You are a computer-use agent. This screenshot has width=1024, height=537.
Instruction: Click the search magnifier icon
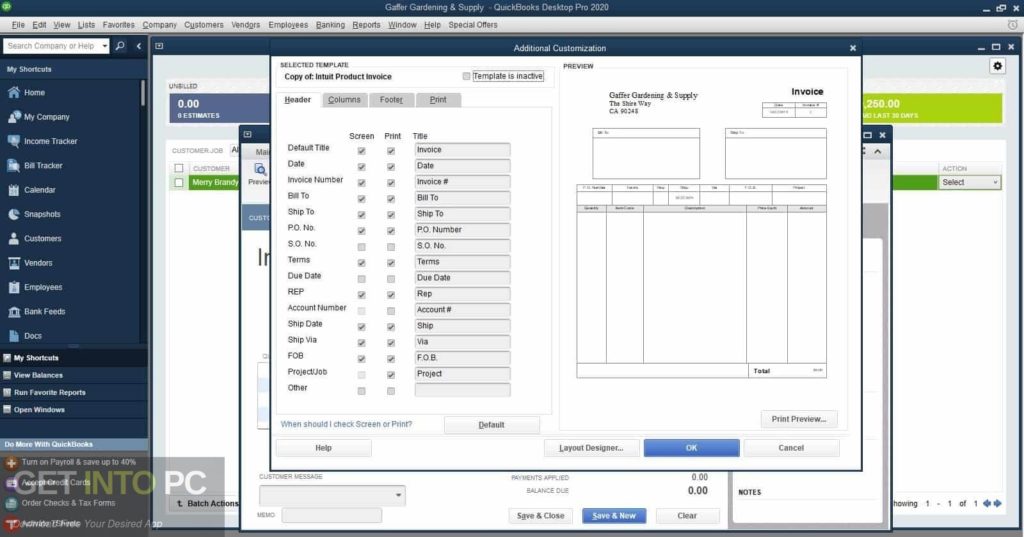(120, 46)
